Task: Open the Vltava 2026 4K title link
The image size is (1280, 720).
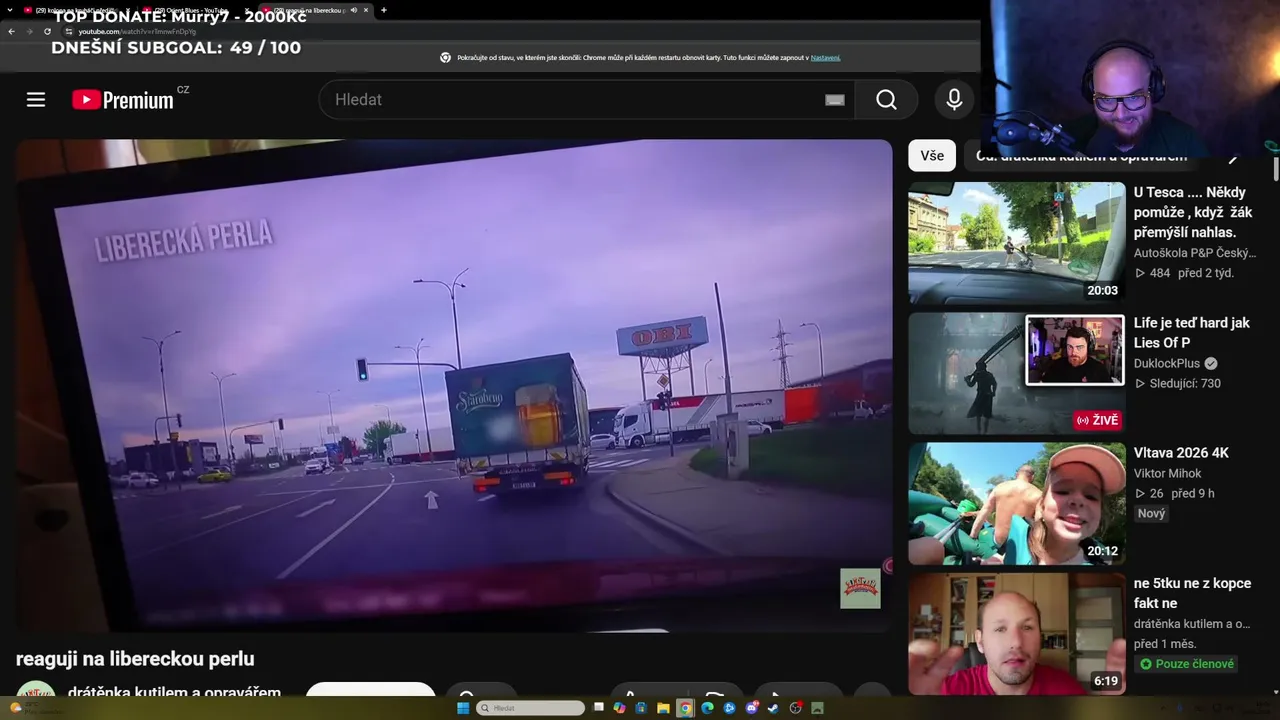Action: 1181,453
